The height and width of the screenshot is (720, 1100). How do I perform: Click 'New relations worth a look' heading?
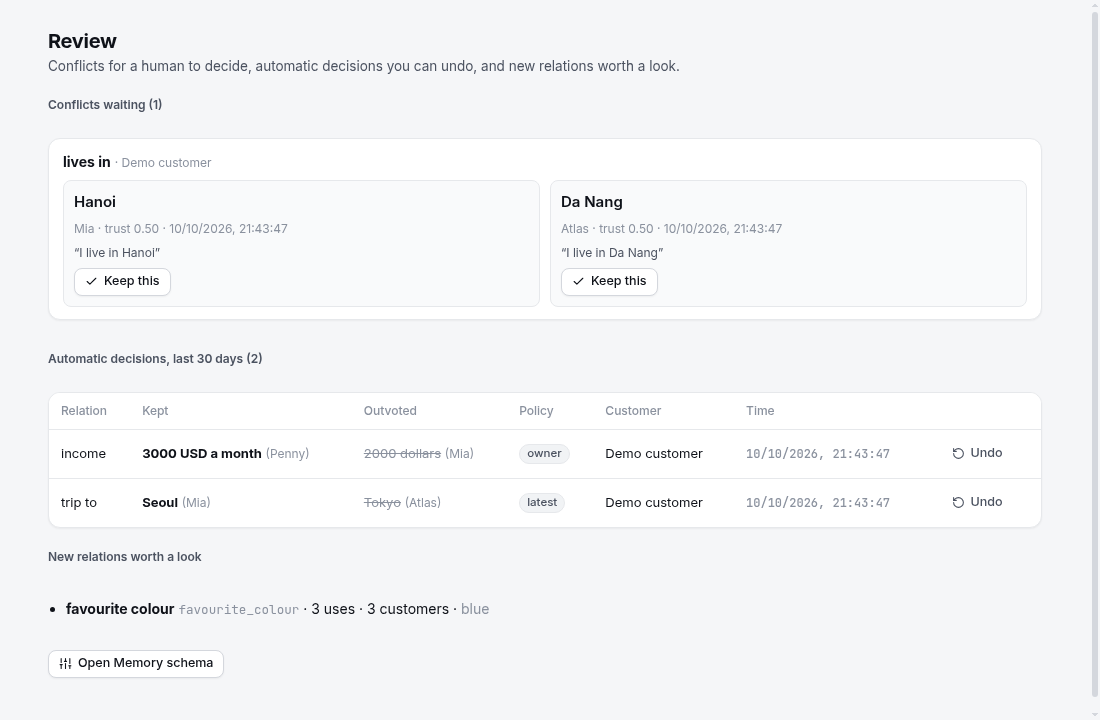(125, 556)
